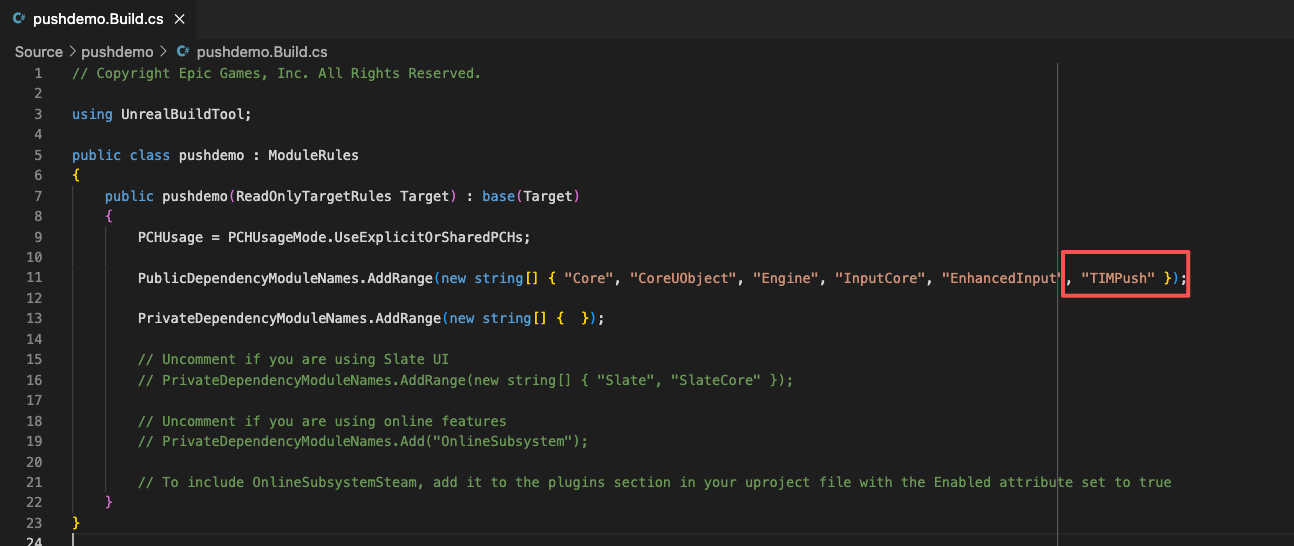1294x546 pixels.
Task: Open the Source breadcrumb folder
Action: point(38,52)
